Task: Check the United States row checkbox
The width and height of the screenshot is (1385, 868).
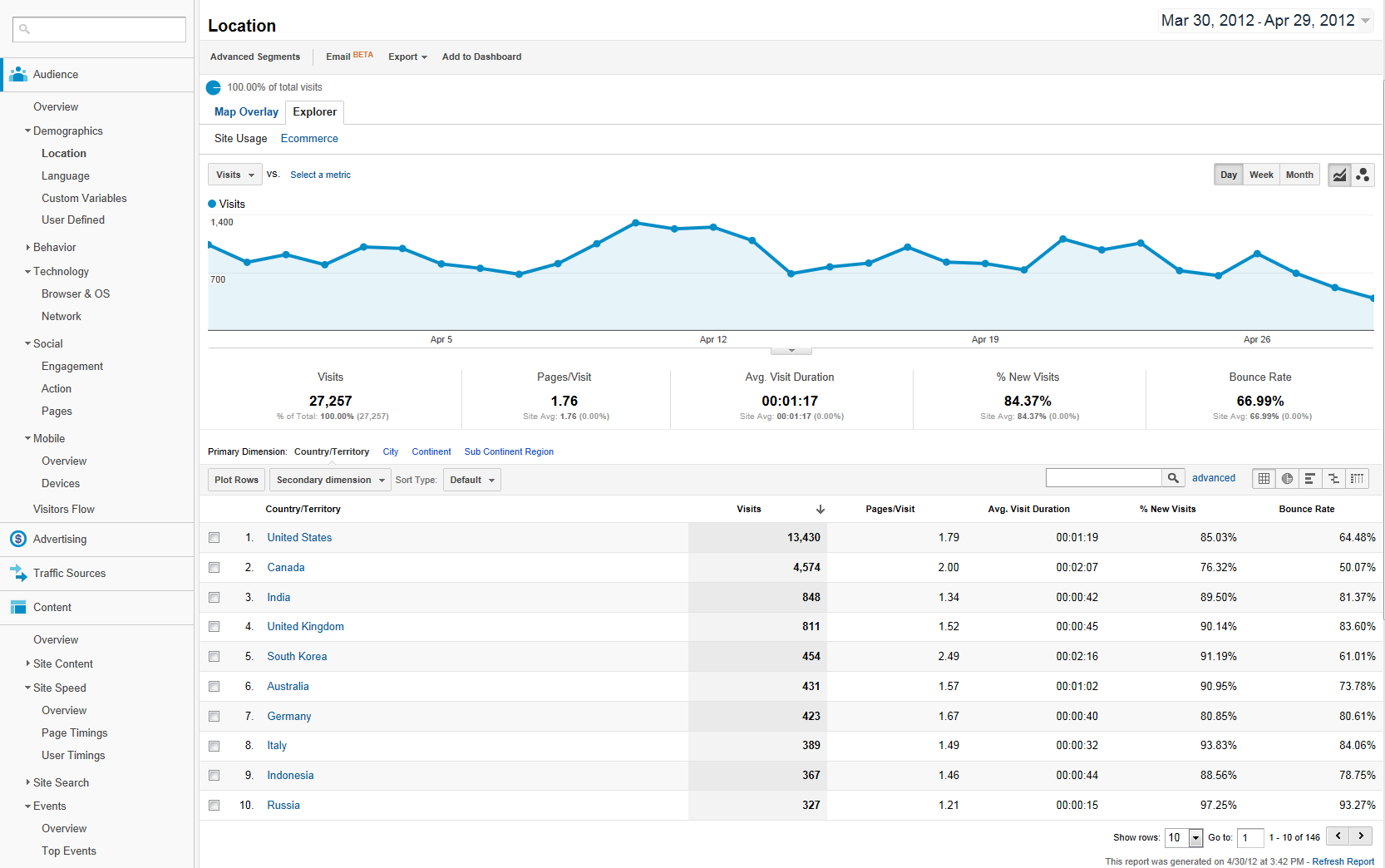Action: [x=214, y=538]
